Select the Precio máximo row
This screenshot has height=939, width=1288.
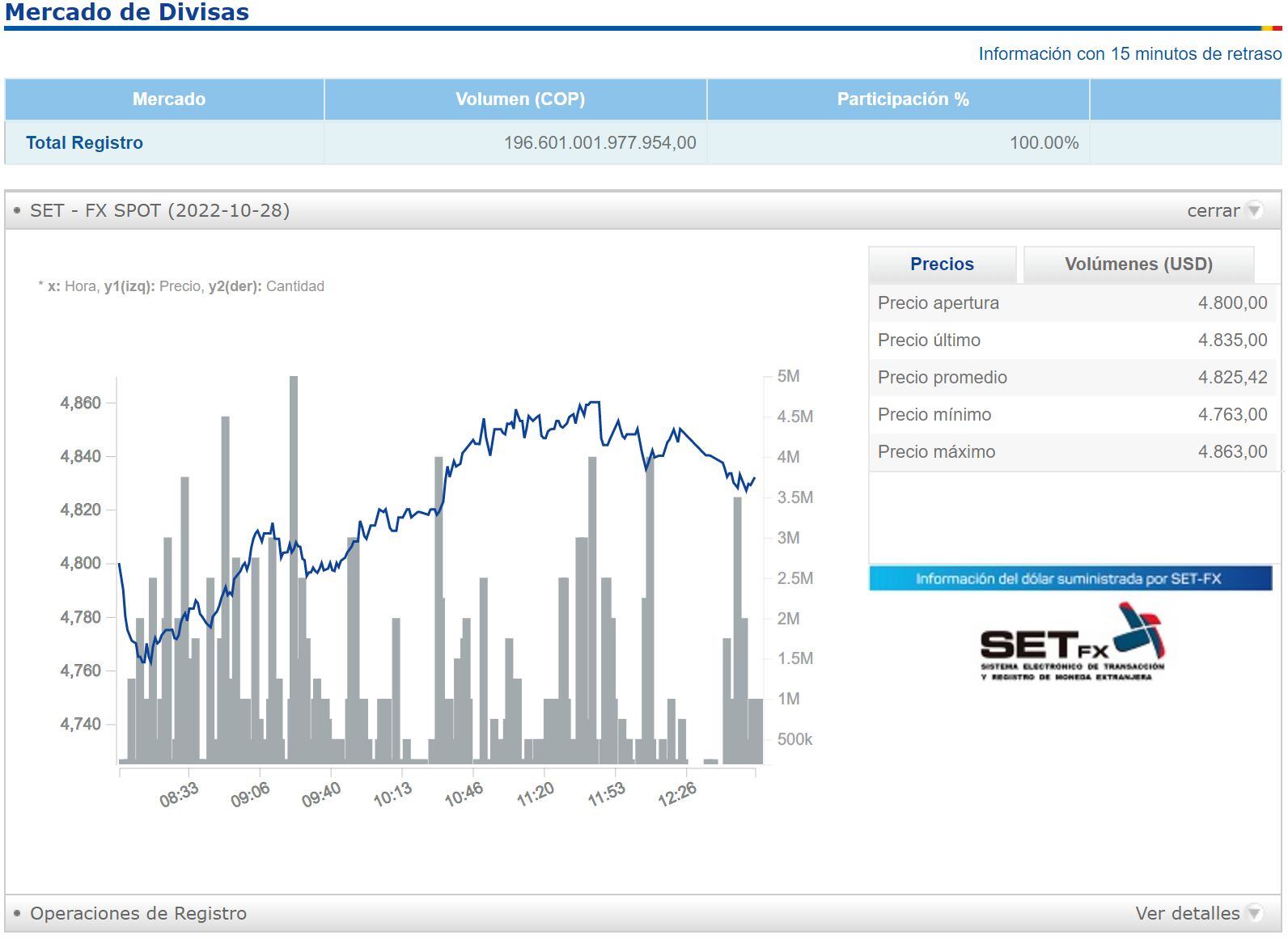pyautogui.click(x=1072, y=452)
